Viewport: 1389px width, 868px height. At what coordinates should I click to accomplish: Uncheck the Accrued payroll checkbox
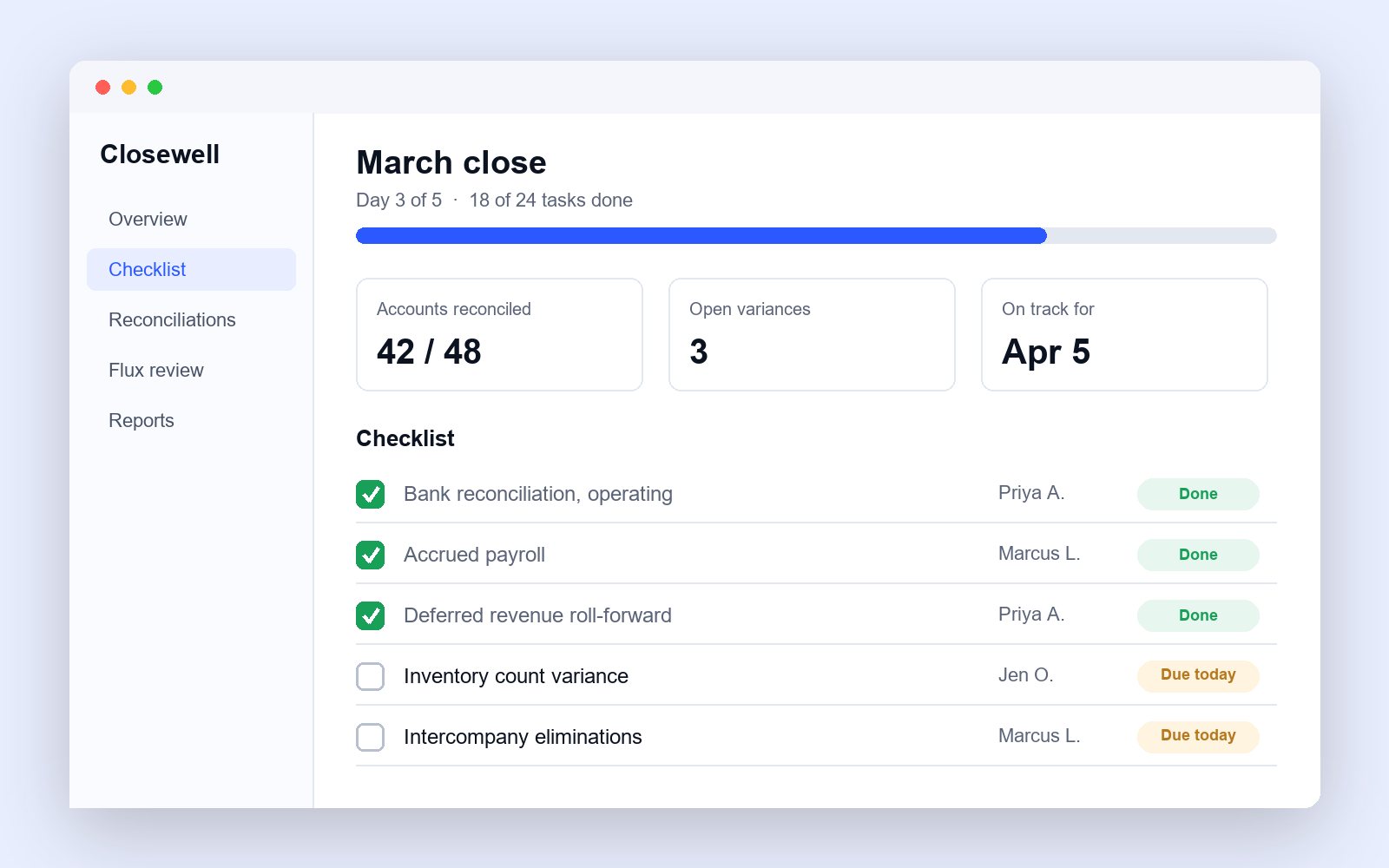(371, 555)
